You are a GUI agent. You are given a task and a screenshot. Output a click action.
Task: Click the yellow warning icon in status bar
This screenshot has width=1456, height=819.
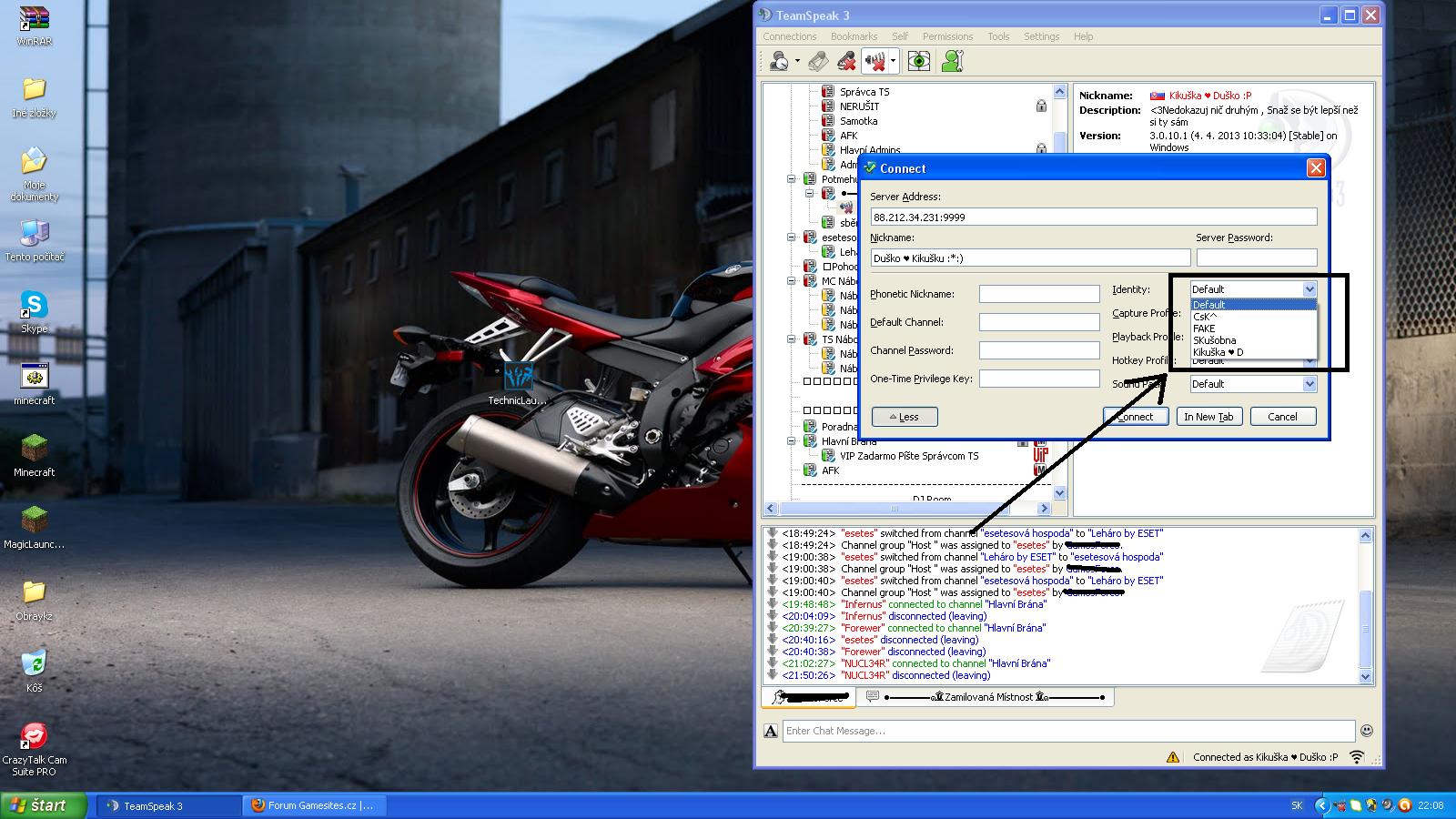tap(1173, 757)
